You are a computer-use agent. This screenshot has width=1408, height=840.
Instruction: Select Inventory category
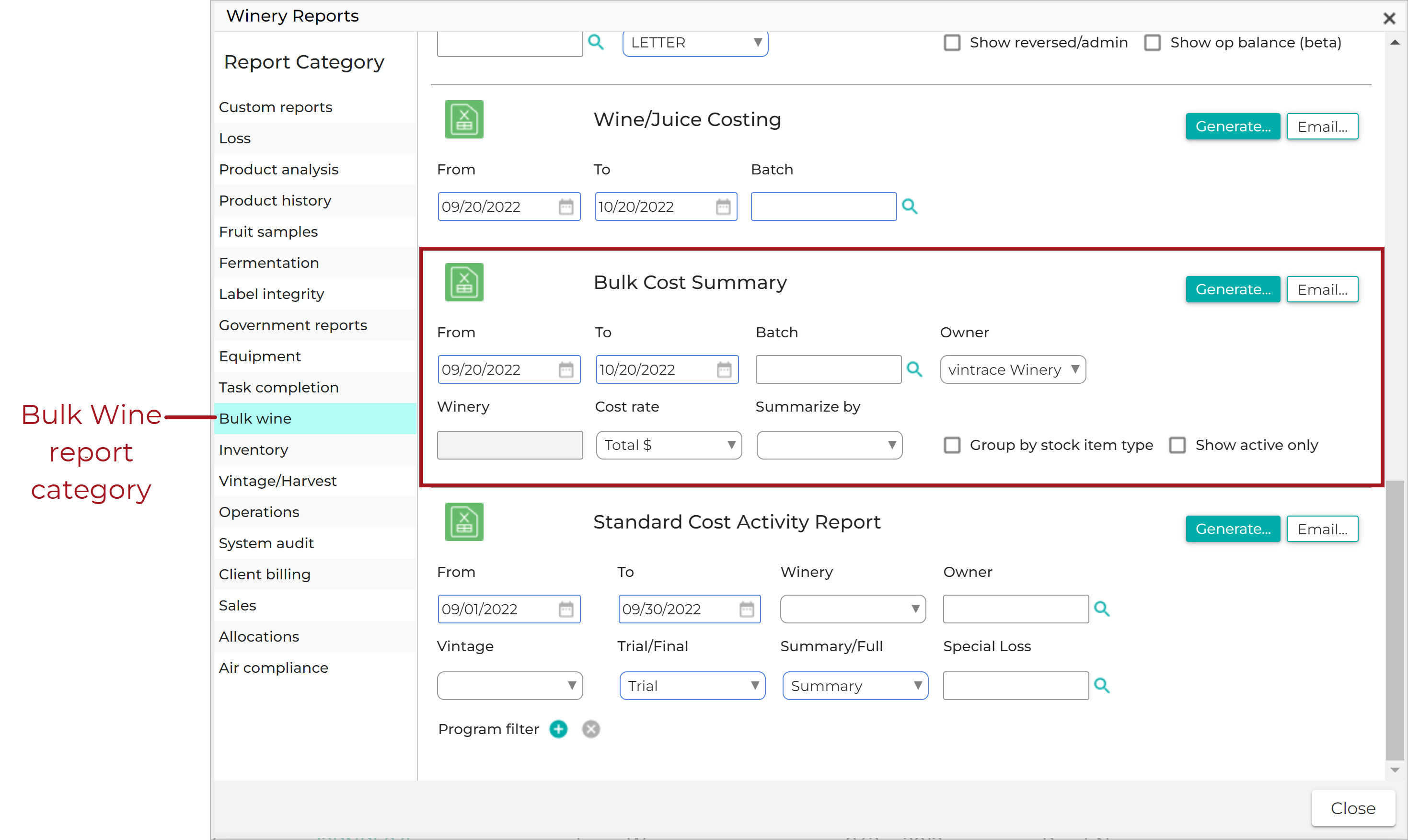coord(315,449)
